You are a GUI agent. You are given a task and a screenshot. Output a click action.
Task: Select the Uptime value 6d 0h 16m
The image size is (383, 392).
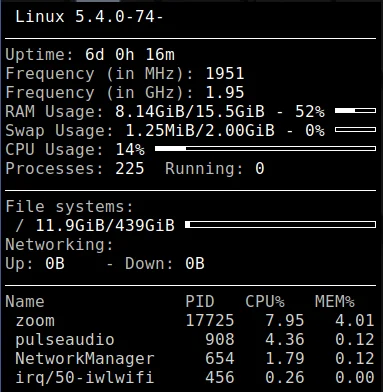coord(130,55)
